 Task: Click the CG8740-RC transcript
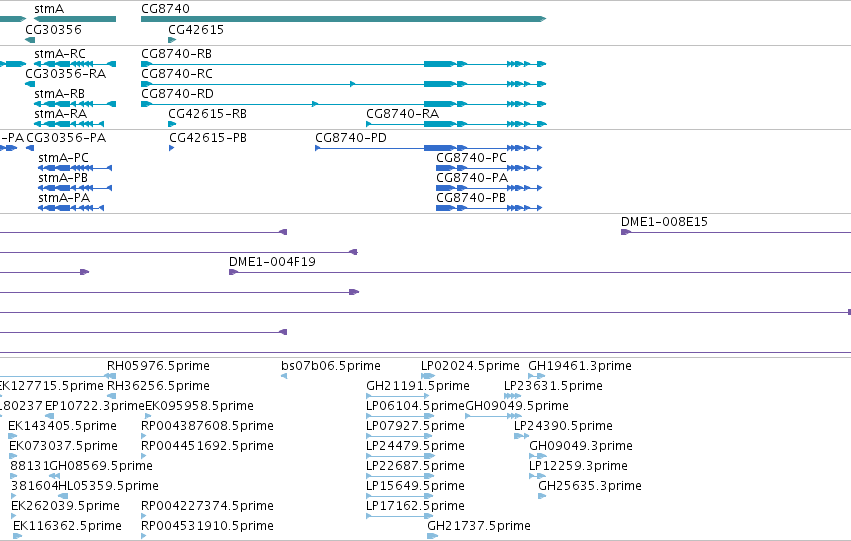[343, 84]
